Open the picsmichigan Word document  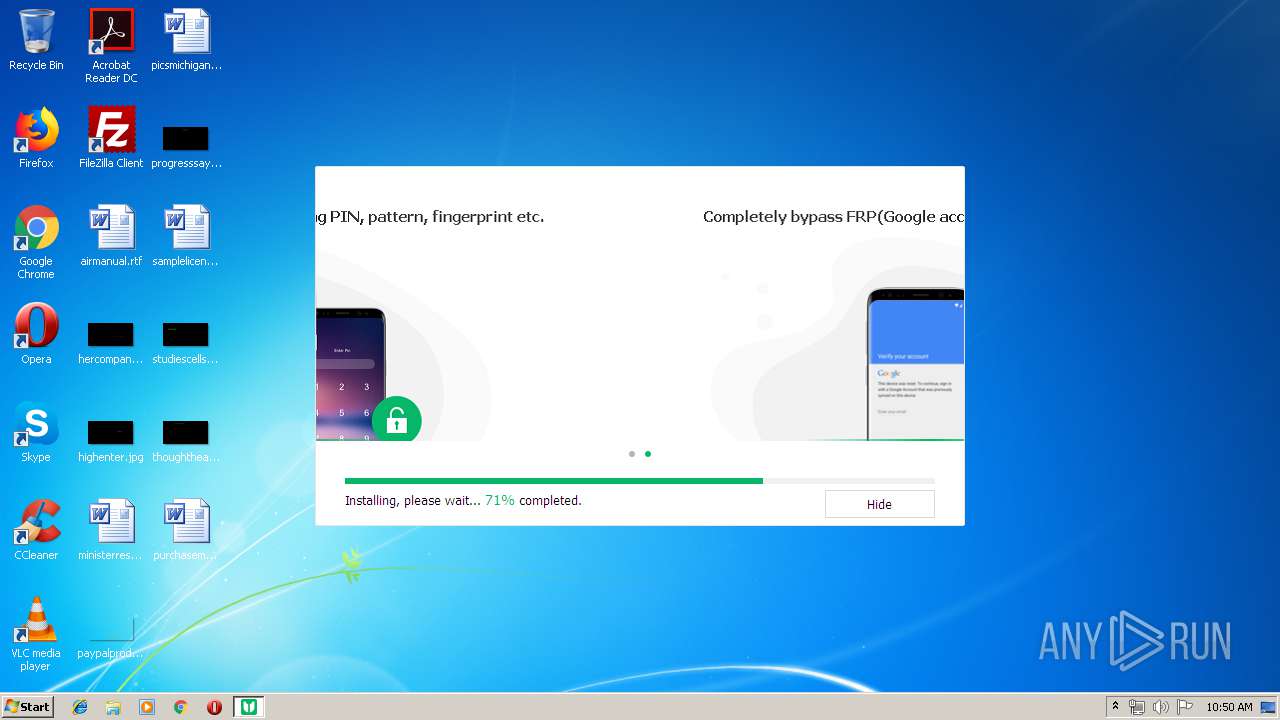point(187,41)
